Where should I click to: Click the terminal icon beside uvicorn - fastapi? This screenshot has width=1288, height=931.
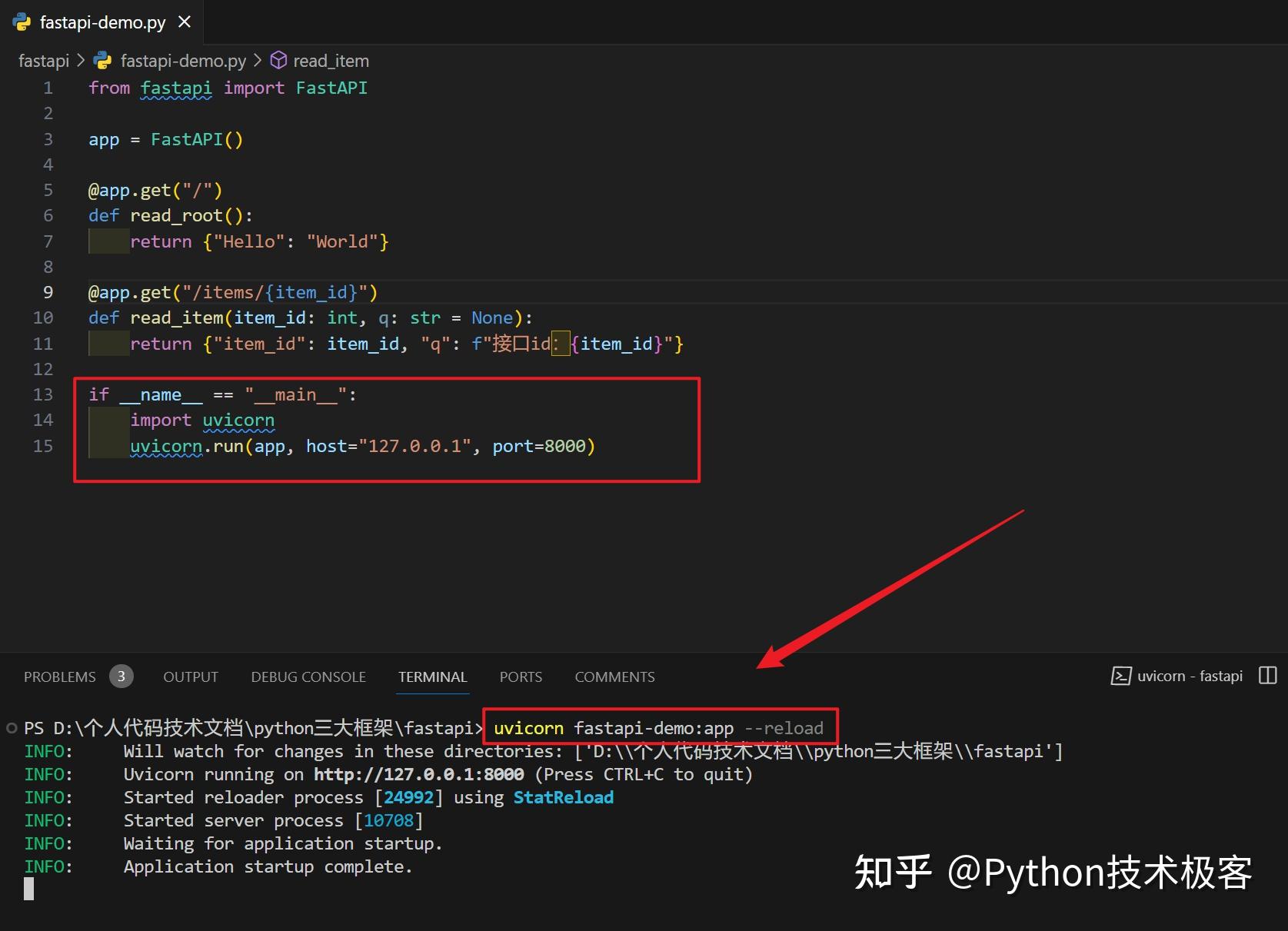coord(1121,676)
